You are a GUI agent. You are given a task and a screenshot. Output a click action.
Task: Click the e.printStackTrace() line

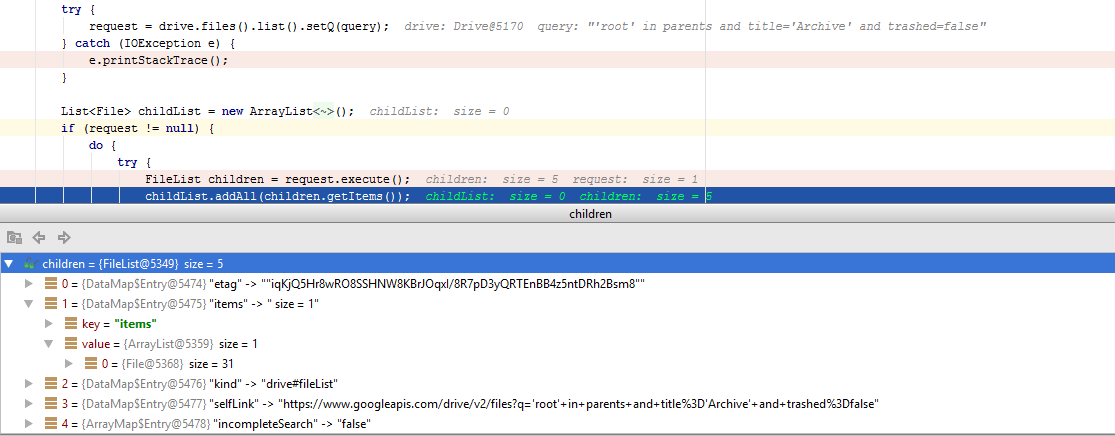pyautogui.click(x=558, y=60)
